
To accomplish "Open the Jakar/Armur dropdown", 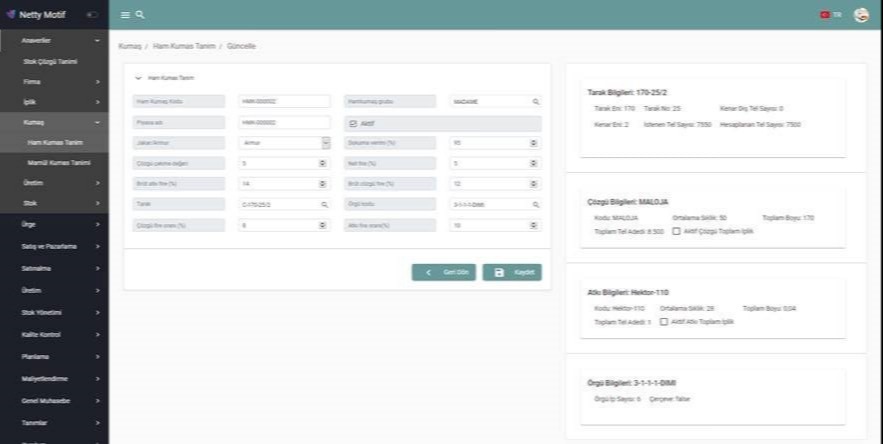I will click(325, 143).
